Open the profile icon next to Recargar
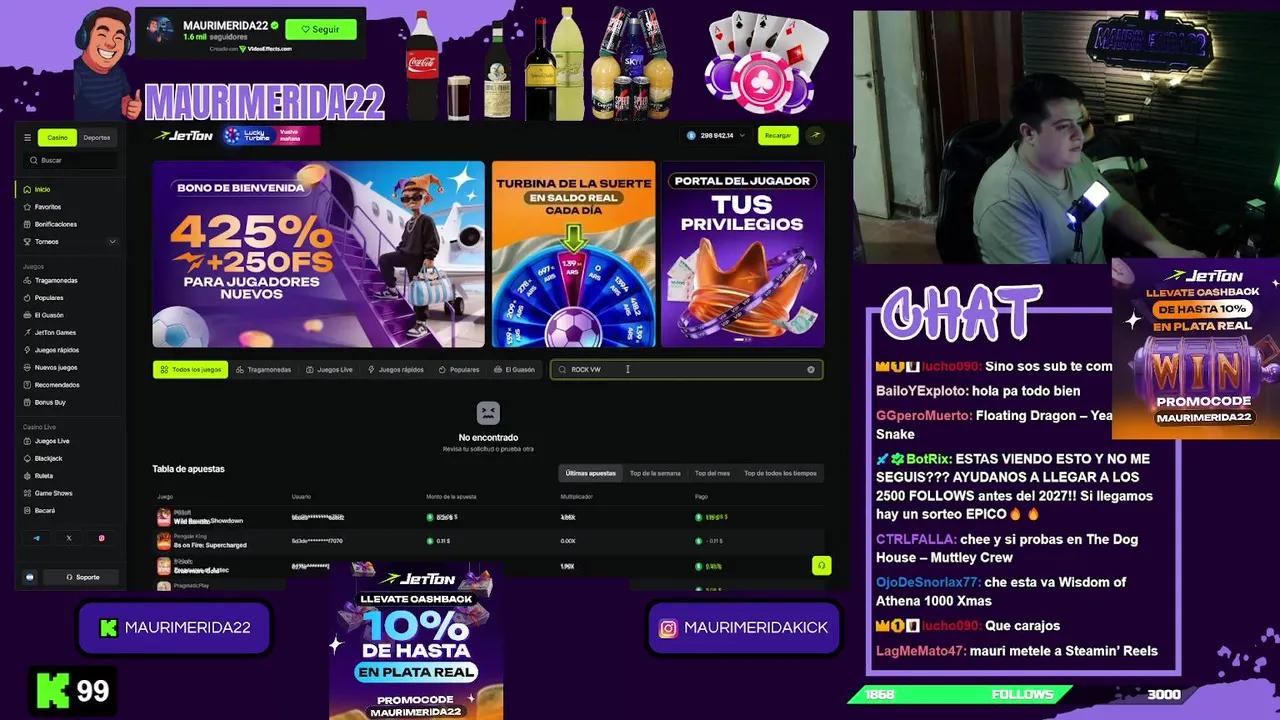 [x=816, y=135]
